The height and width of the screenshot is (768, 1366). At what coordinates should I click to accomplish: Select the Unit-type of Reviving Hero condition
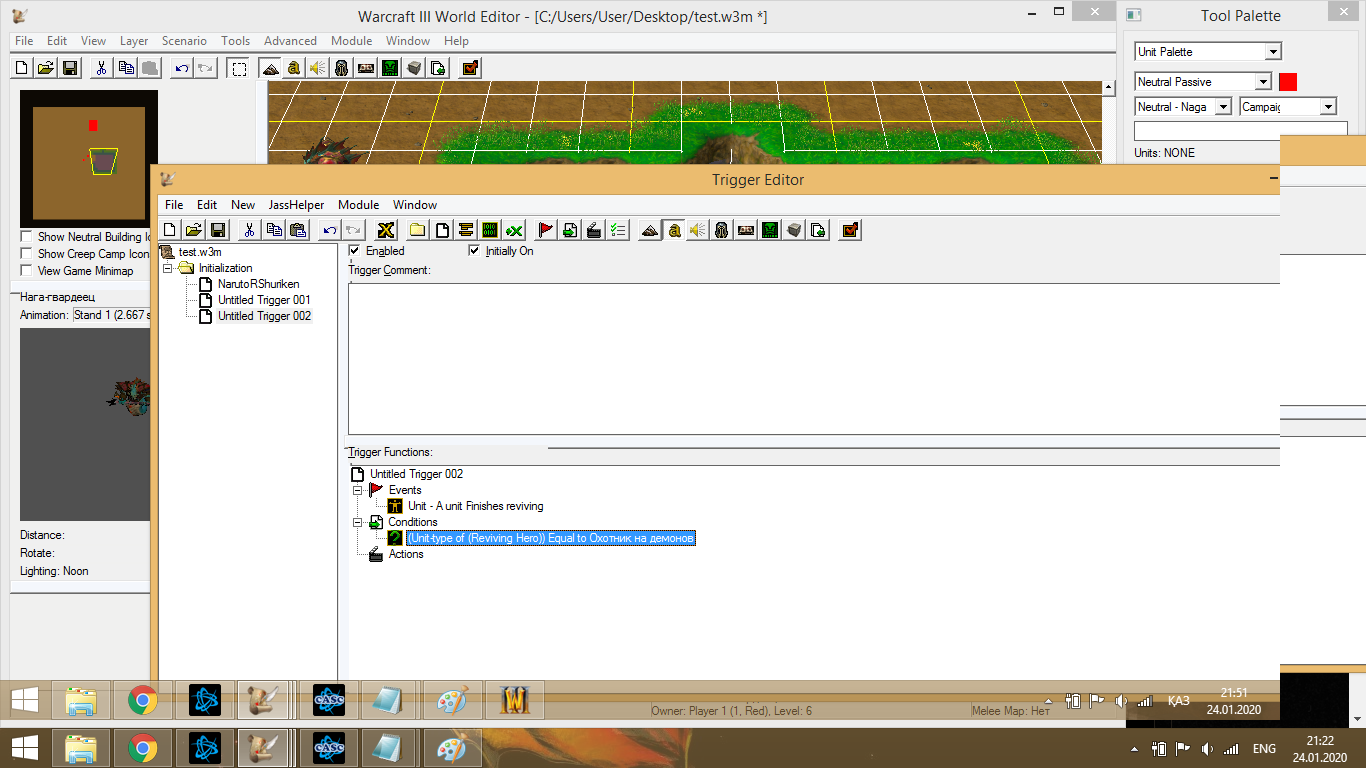pos(550,538)
